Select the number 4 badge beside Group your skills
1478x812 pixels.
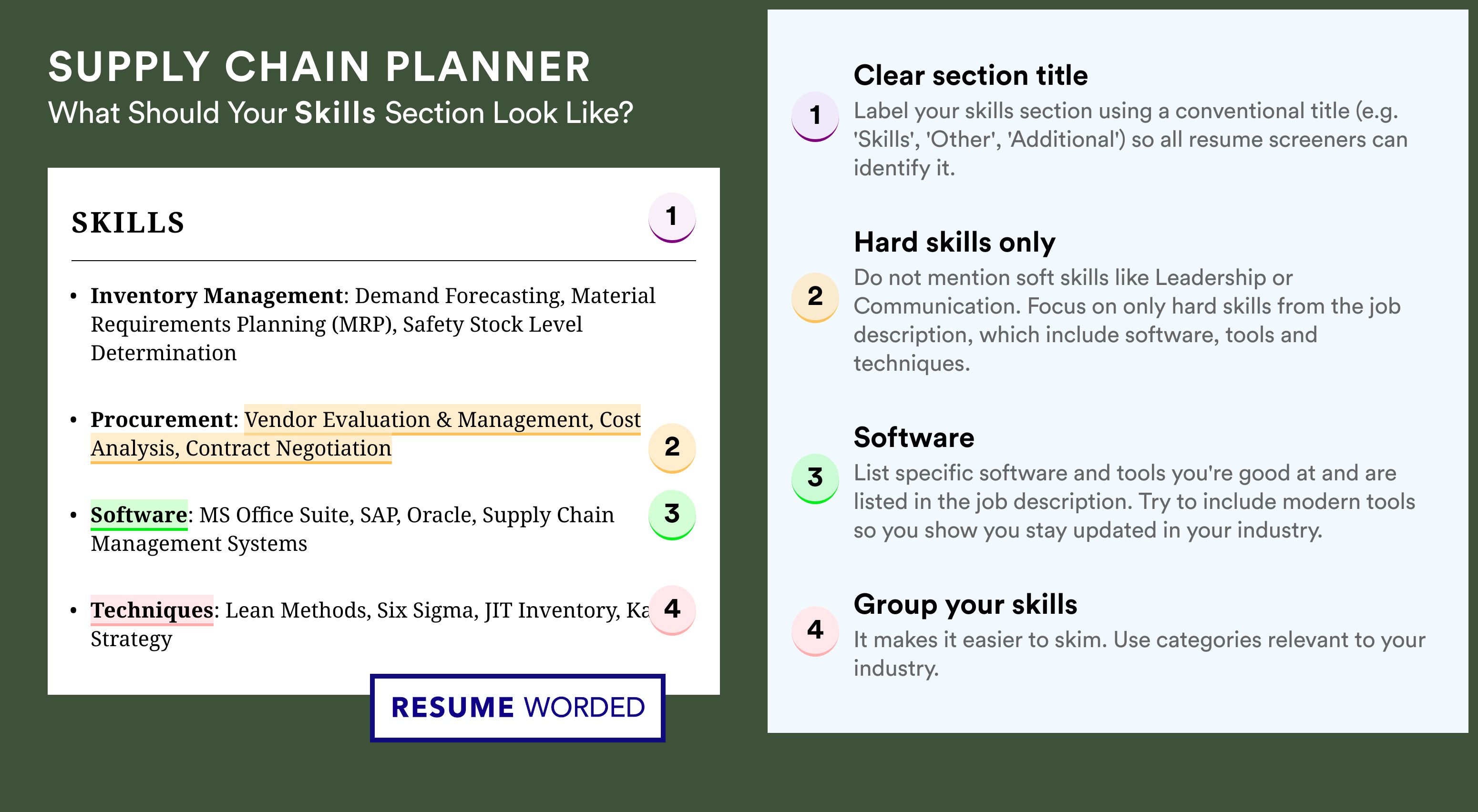(x=815, y=631)
